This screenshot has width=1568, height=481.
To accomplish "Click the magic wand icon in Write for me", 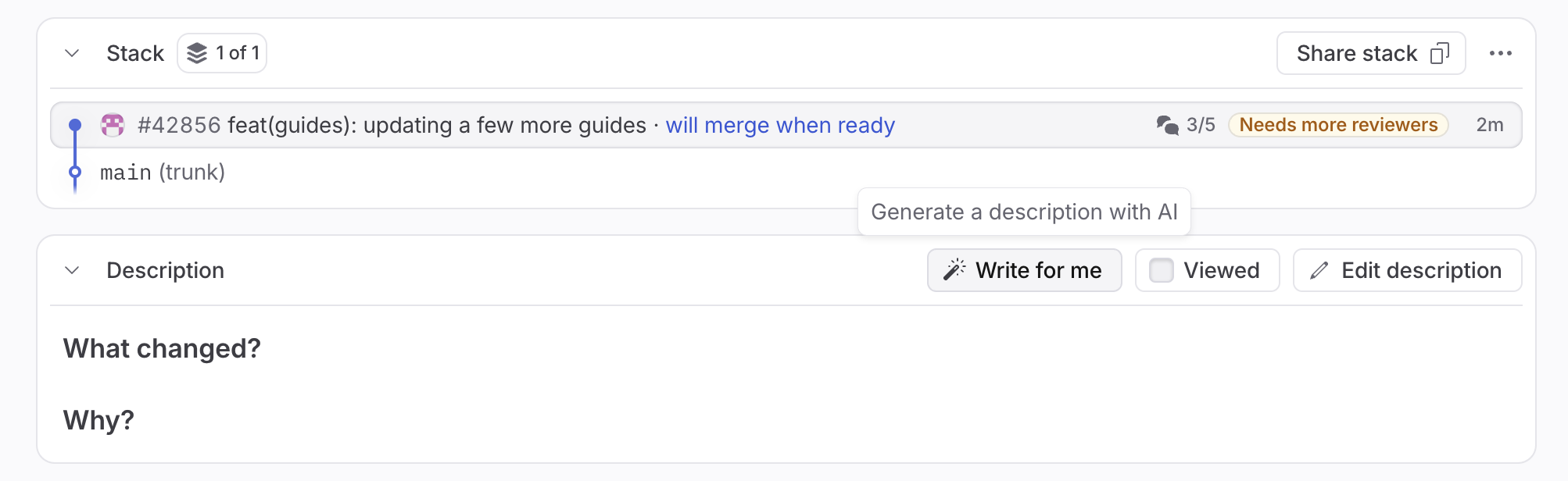I will (952, 269).
